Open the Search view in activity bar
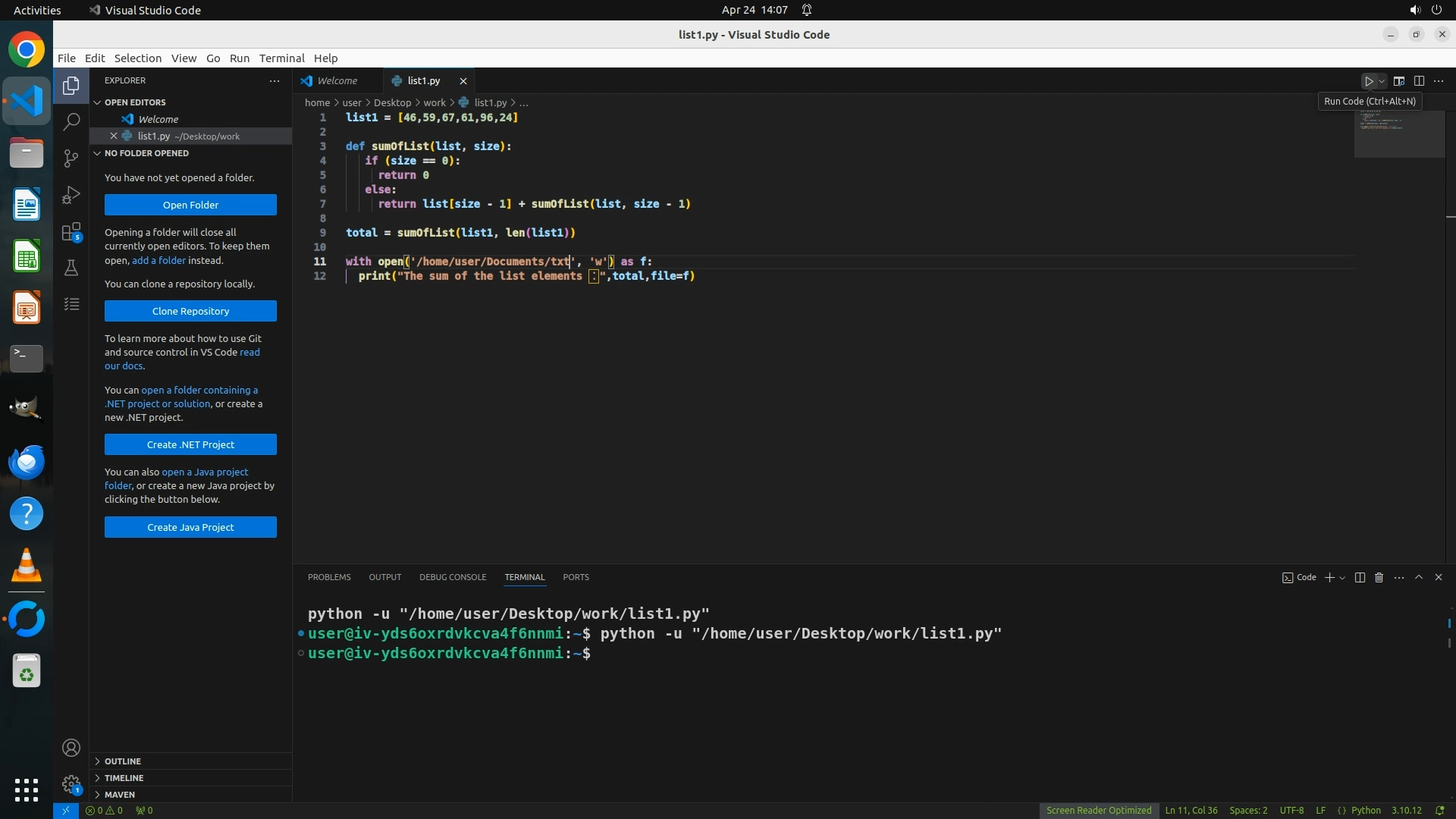The image size is (1456, 819). tap(71, 121)
